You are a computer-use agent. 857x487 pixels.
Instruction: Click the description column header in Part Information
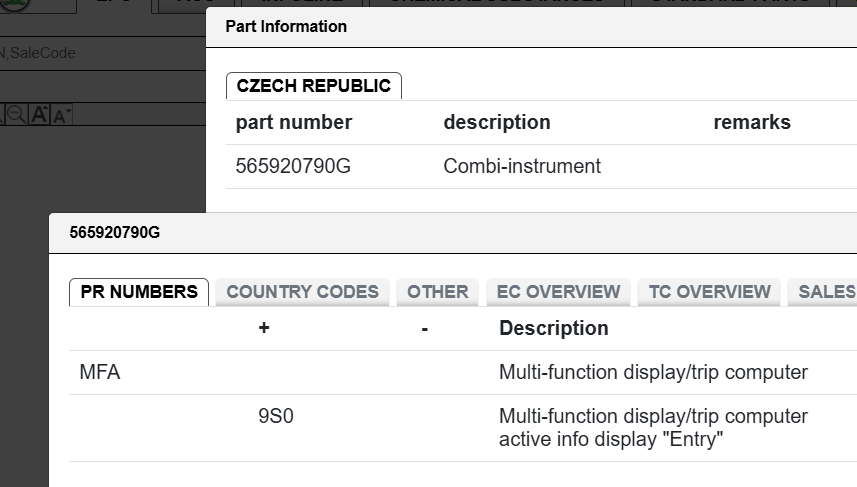(497, 122)
